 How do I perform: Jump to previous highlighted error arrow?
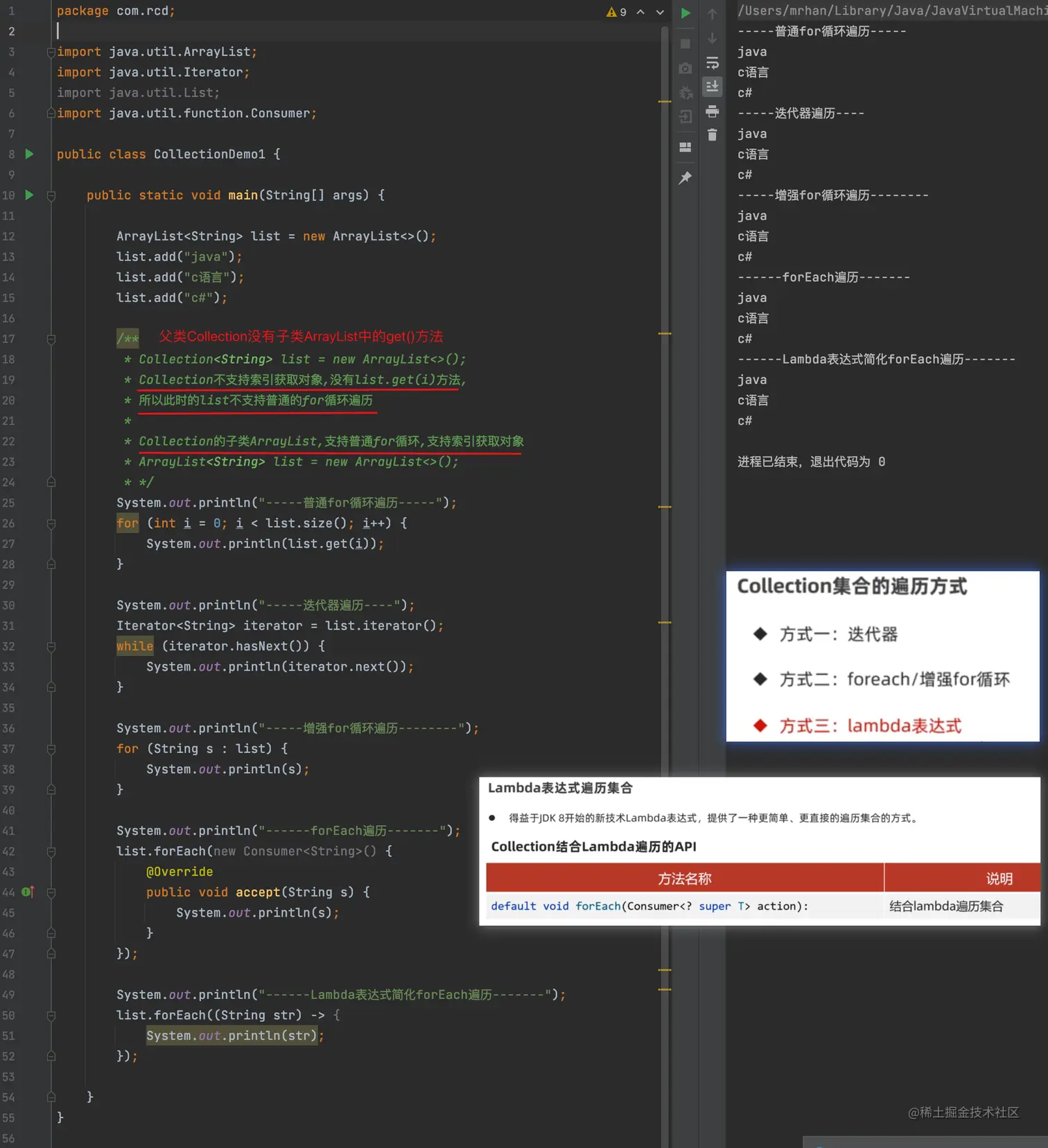point(640,12)
